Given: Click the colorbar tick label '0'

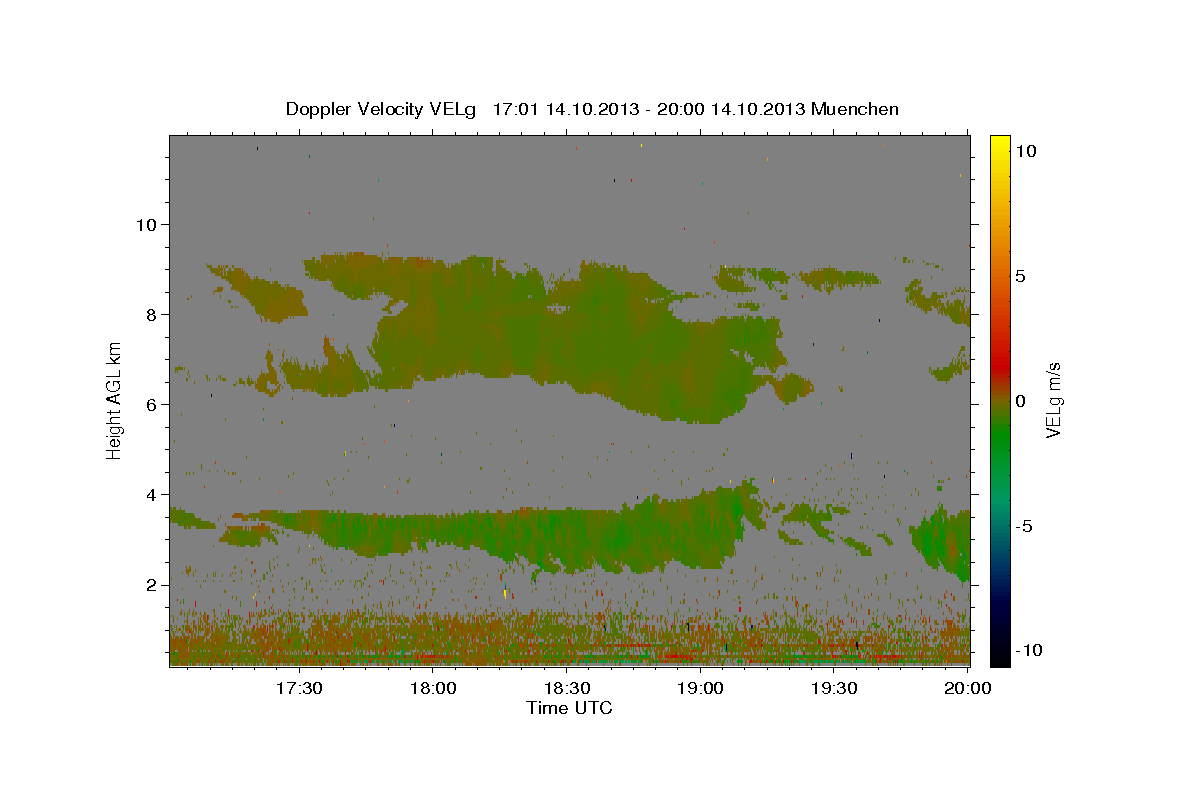Looking at the screenshot, I should 1020,401.
